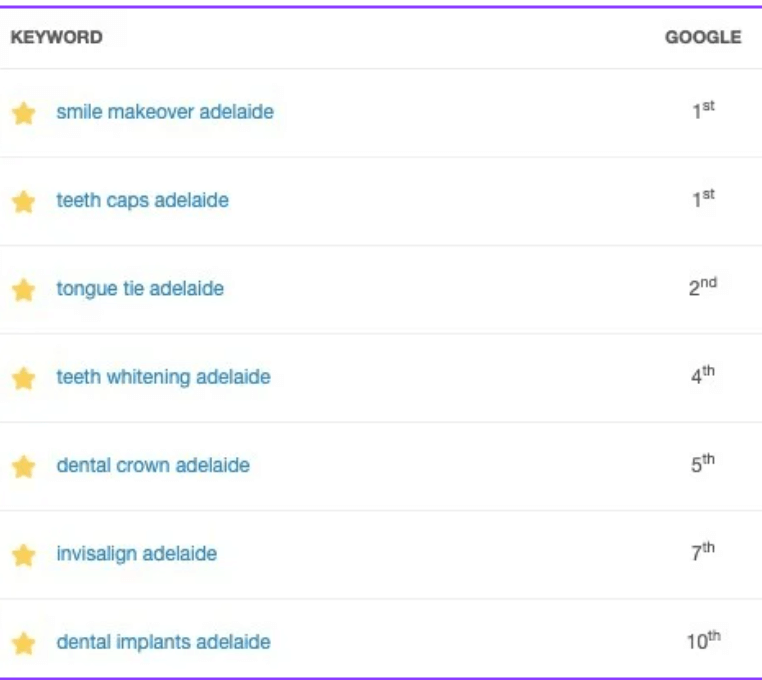This screenshot has height=680, width=762.
Task: Click the 2nd rank for tongue tie adelaide
Action: click(x=703, y=288)
